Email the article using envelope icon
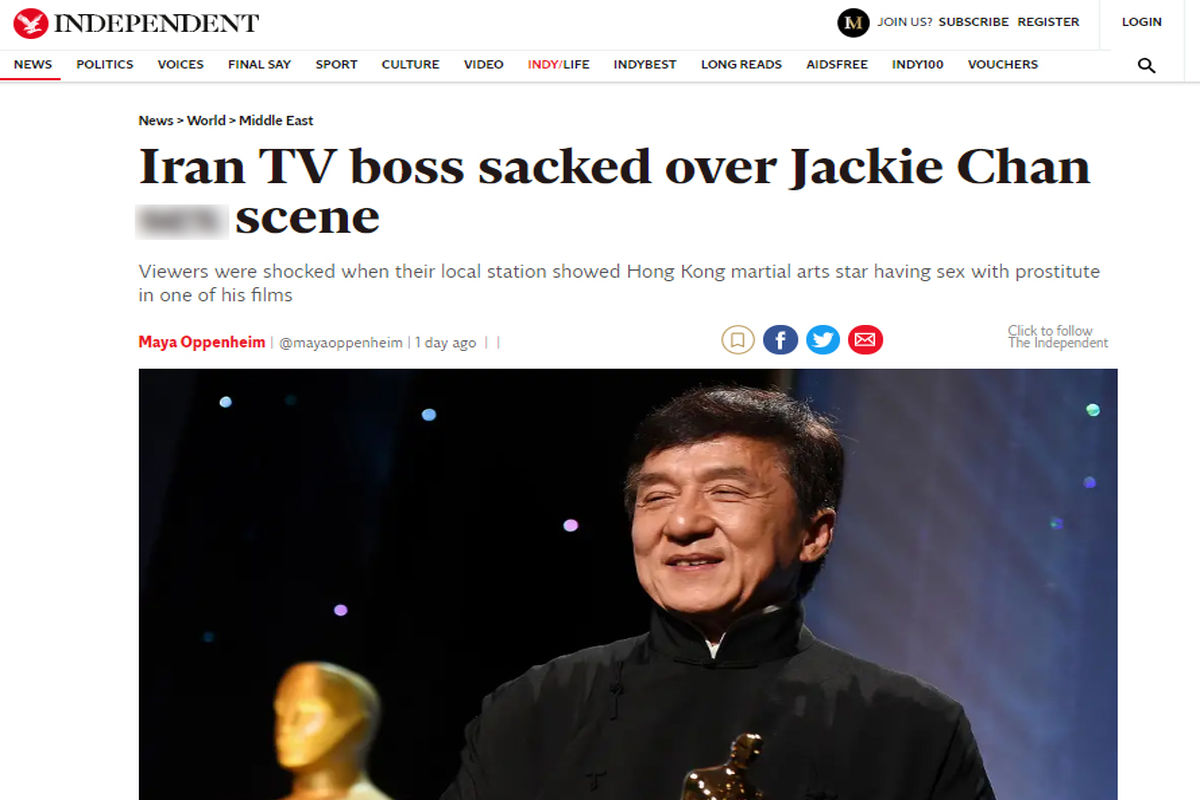The image size is (1200, 800). [x=865, y=340]
